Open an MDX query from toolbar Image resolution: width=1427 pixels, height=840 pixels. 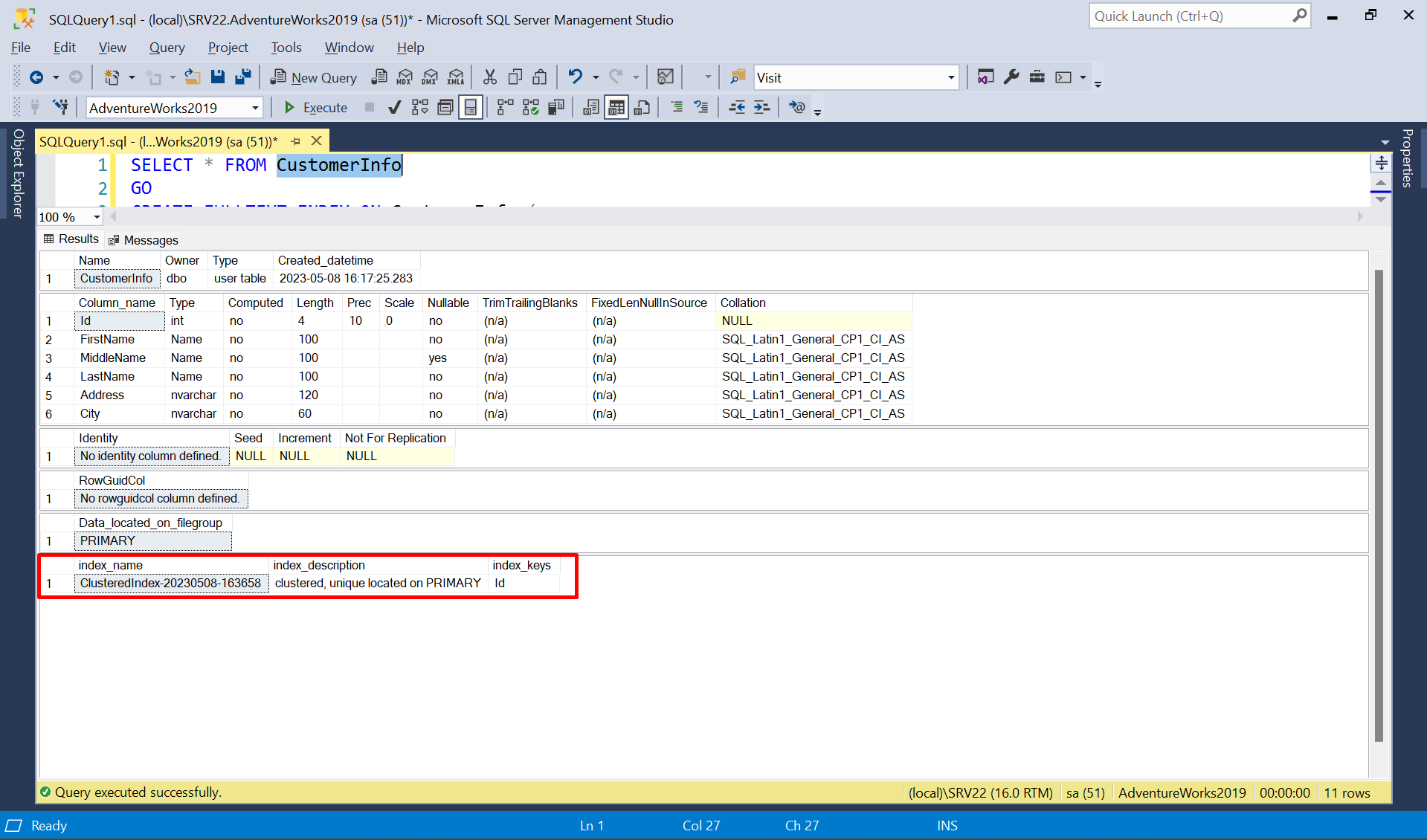405,77
